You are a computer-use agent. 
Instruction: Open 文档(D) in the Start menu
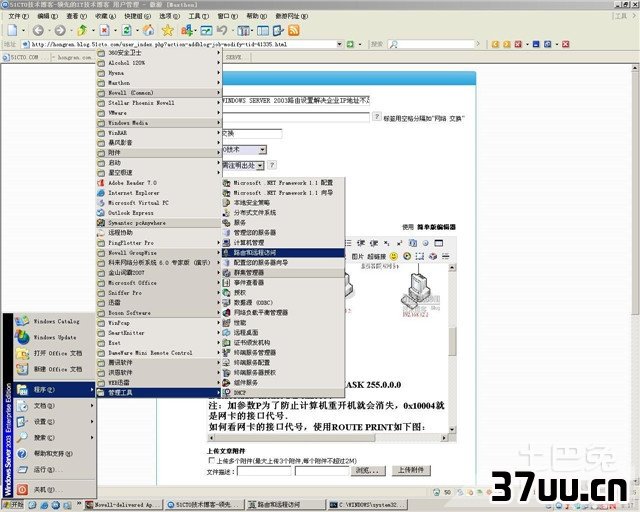click(54, 406)
